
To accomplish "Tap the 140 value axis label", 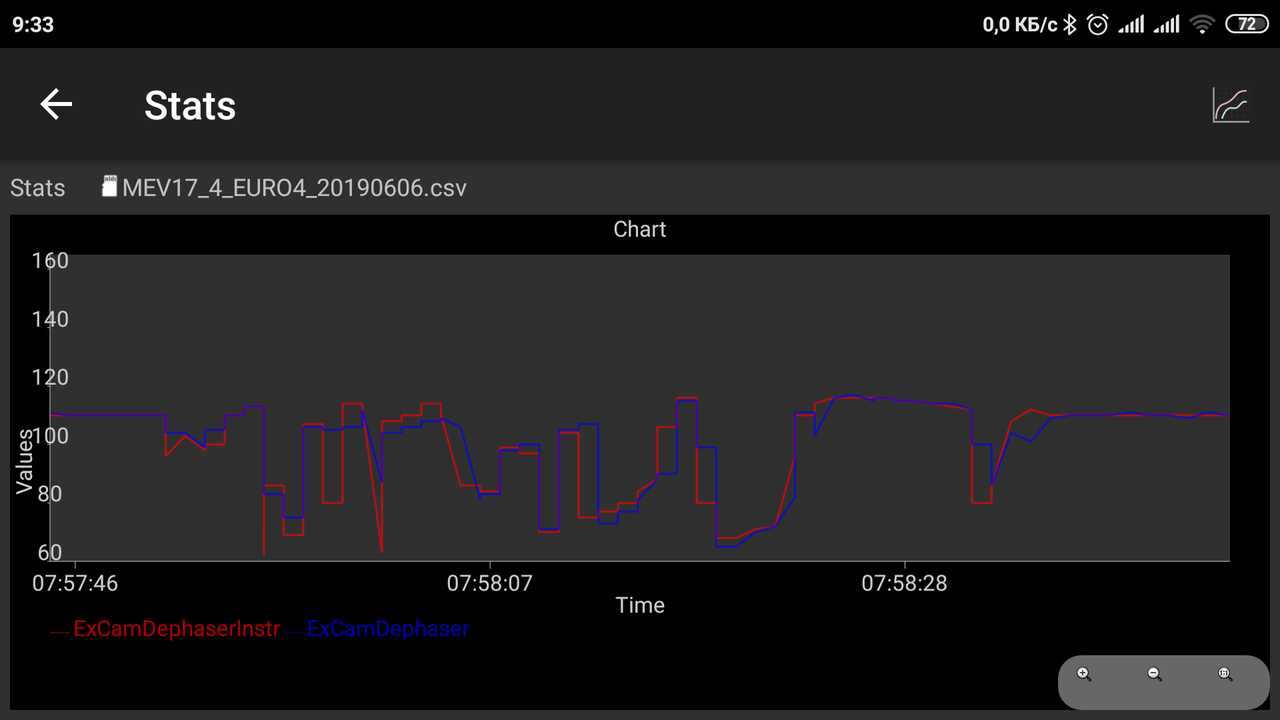I will coord(50,319).
